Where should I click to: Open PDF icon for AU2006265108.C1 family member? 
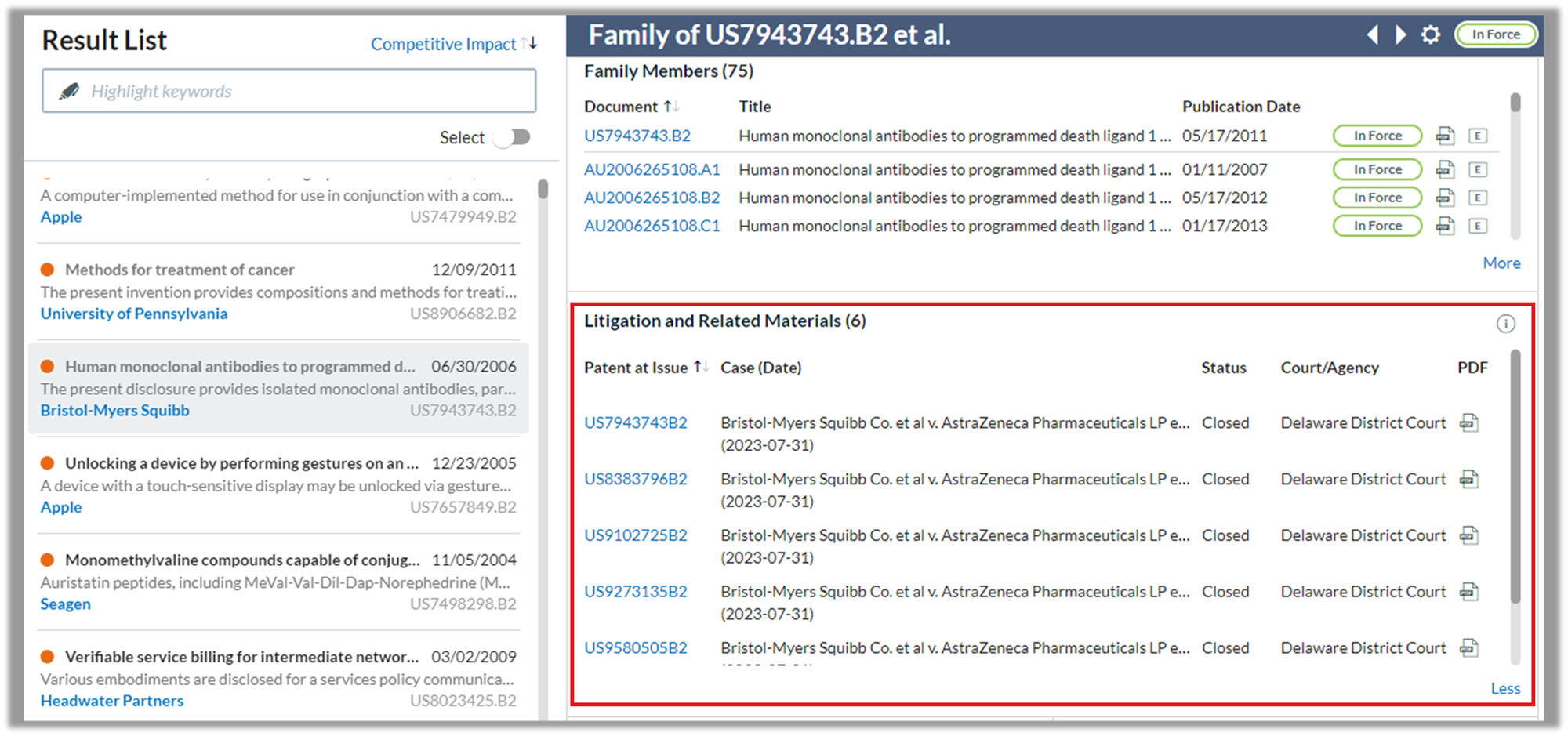[x=1445, y=226]
